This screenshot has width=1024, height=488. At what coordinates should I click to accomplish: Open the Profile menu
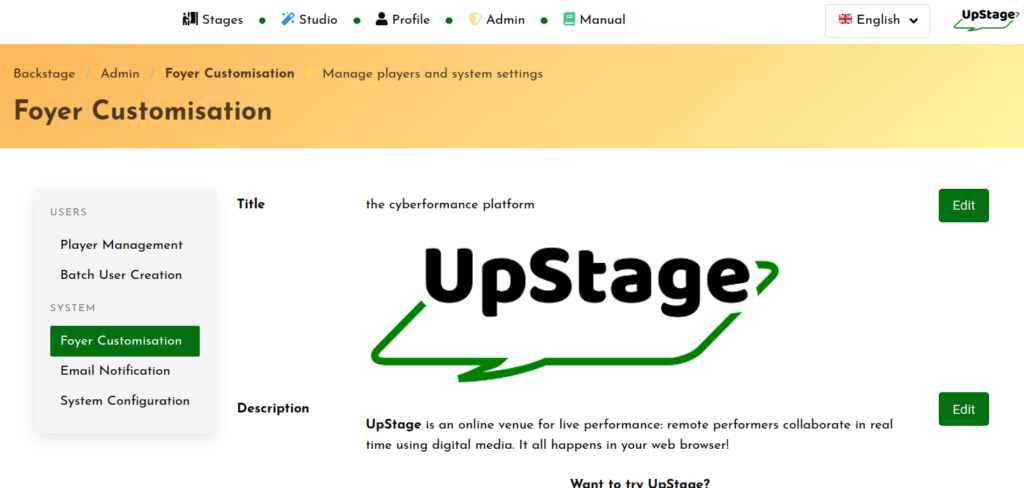point(403,20)
